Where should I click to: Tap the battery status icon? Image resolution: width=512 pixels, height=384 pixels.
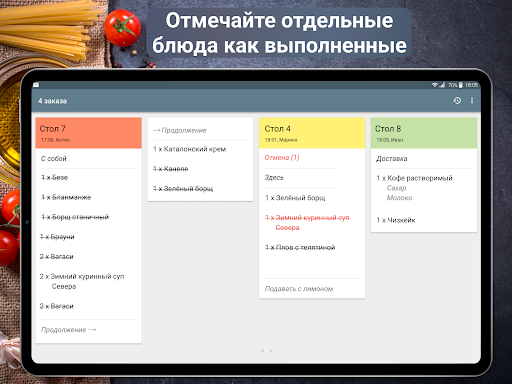point(460,85)
